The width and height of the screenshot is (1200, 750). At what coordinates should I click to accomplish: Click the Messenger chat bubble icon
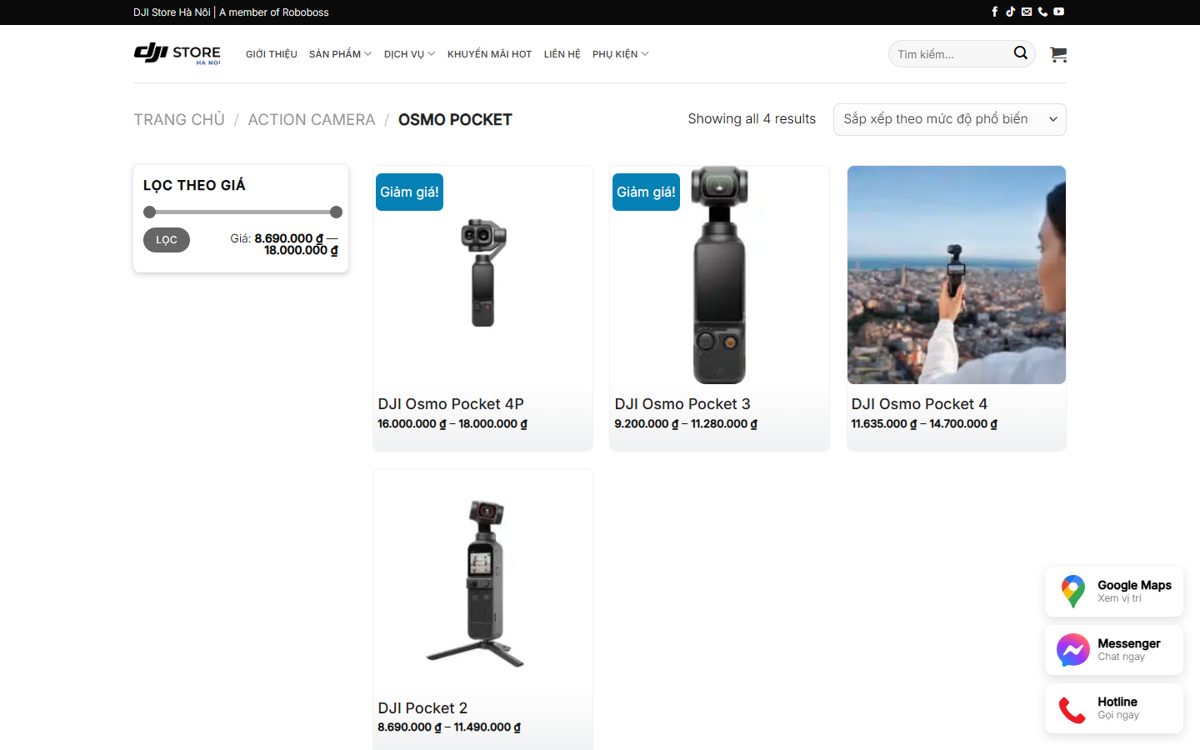1073,650
